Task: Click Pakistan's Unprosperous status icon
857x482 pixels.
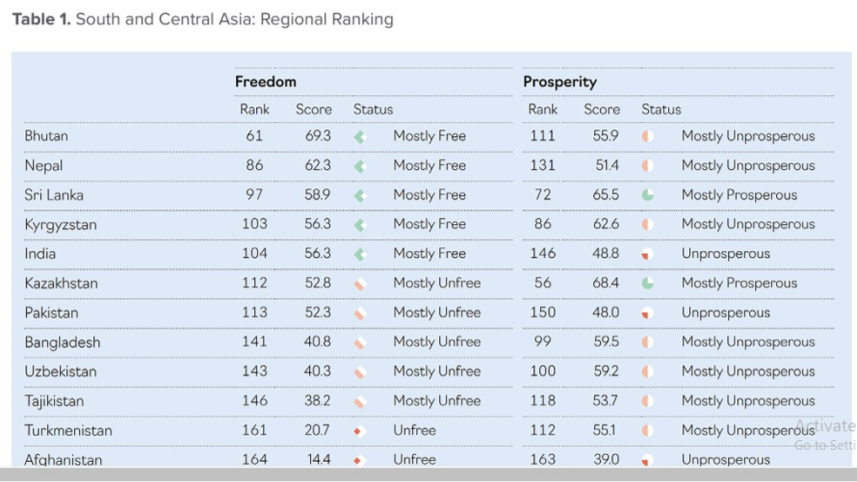Action: pyautogui.click(x=648, y=313)
